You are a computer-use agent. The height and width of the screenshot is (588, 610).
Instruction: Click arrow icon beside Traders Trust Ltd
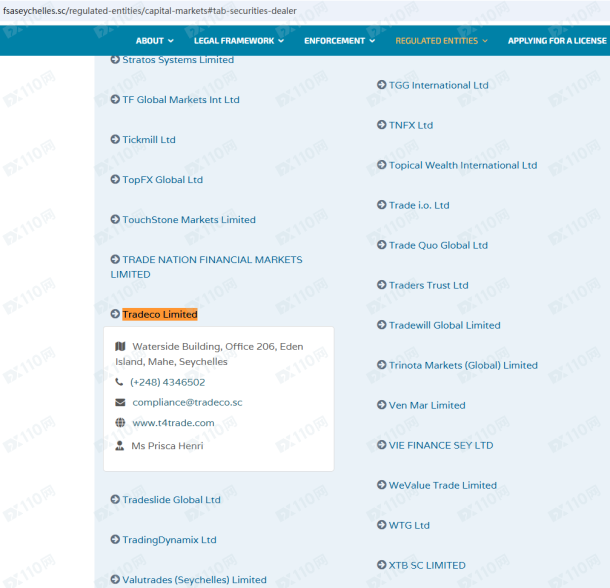click(x=382, y=285)
